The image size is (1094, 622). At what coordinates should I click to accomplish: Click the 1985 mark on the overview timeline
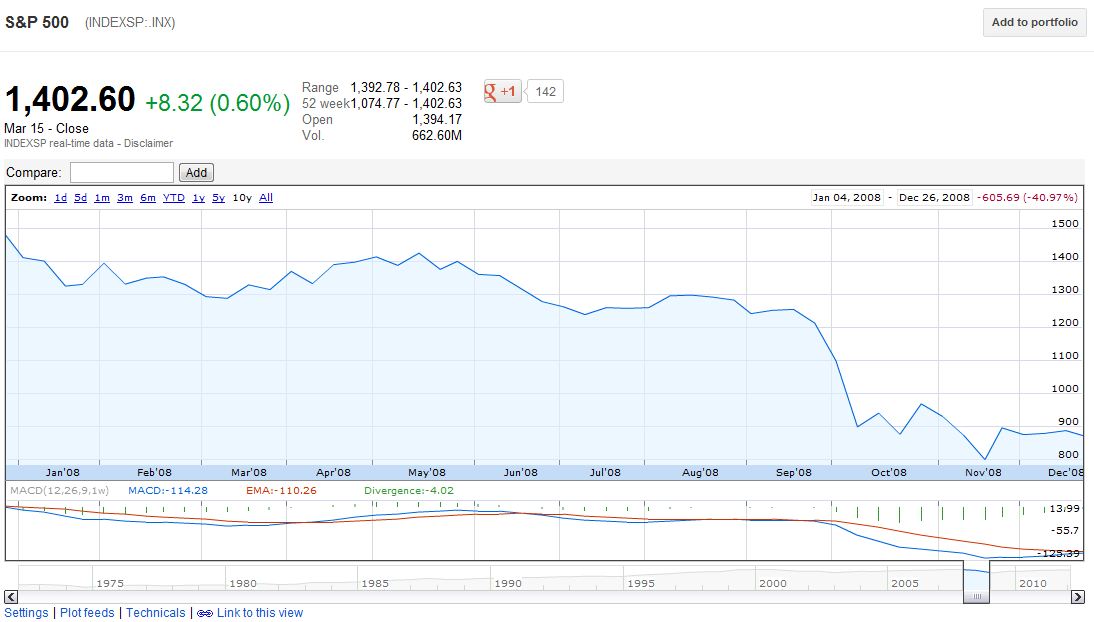(375, 584)
